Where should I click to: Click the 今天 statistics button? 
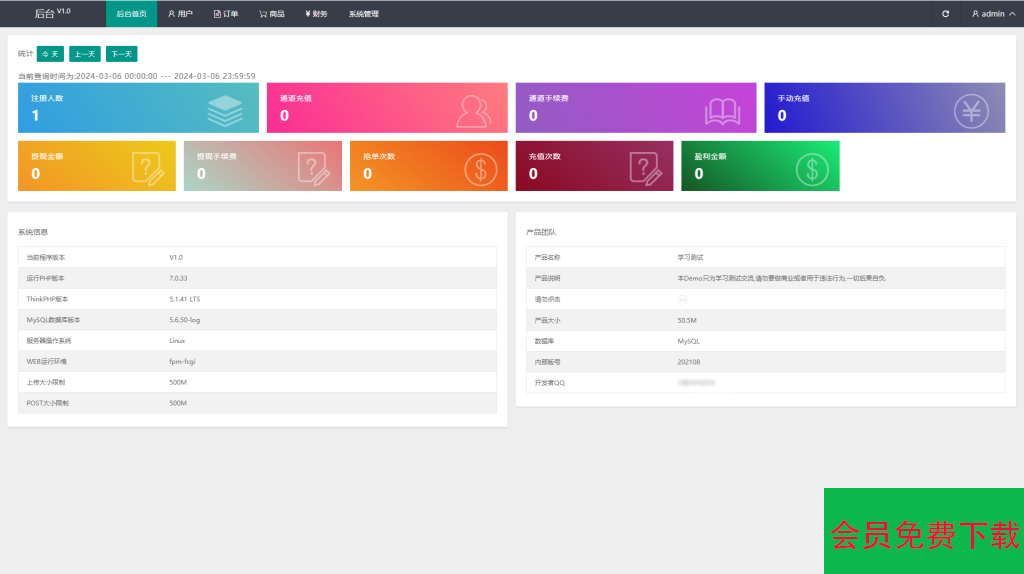coord(50,54)
